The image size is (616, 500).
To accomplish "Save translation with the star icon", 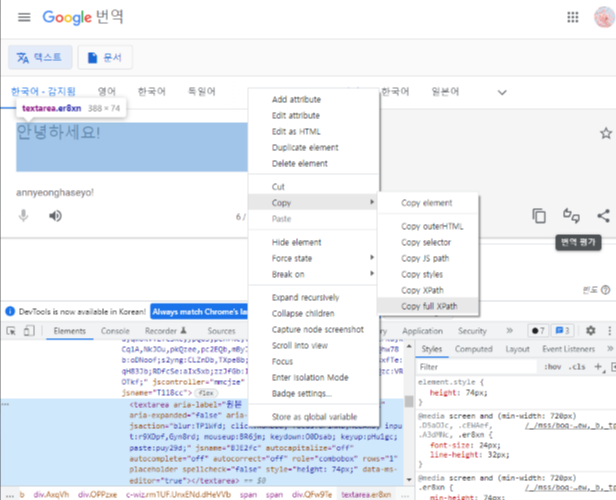I will [606, 133].
